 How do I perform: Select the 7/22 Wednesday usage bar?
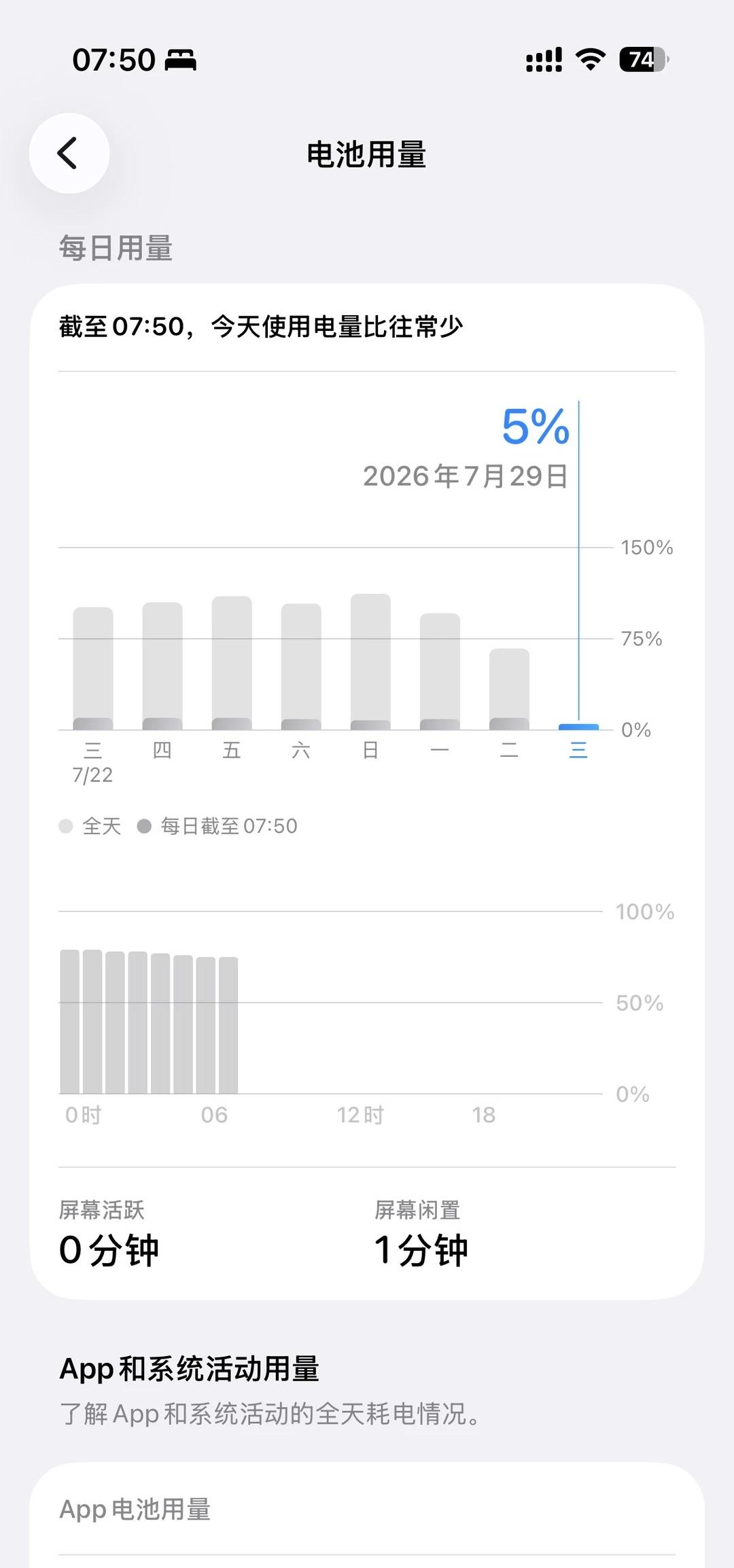[x=93, y=669]
